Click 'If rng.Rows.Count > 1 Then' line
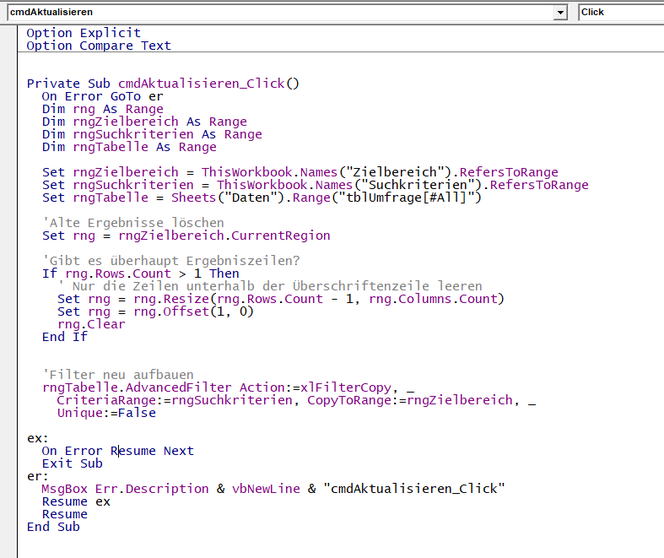The image size is (664, 558). (141, 273)
